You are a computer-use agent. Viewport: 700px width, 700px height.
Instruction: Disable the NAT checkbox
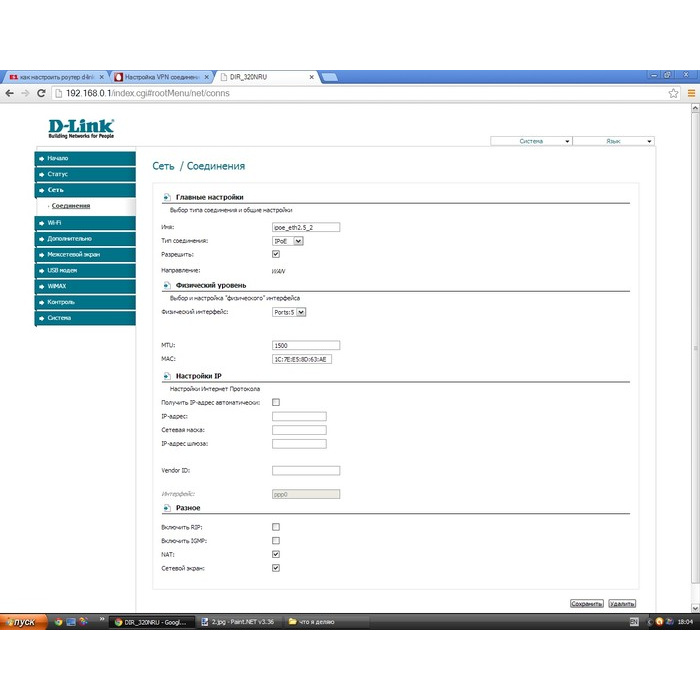coord(276,554)
